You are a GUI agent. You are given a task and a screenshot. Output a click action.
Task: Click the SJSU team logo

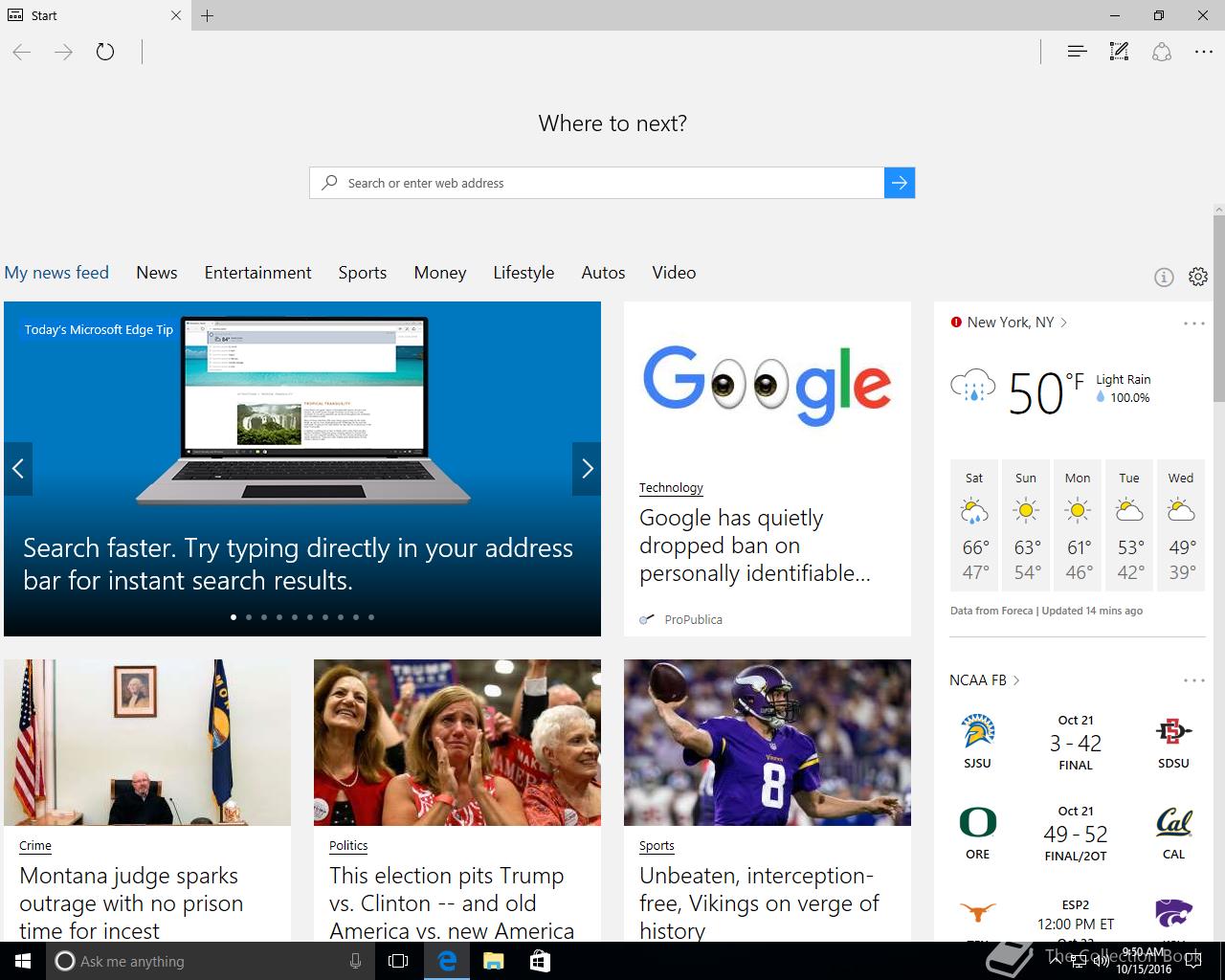tap(978, 732)
